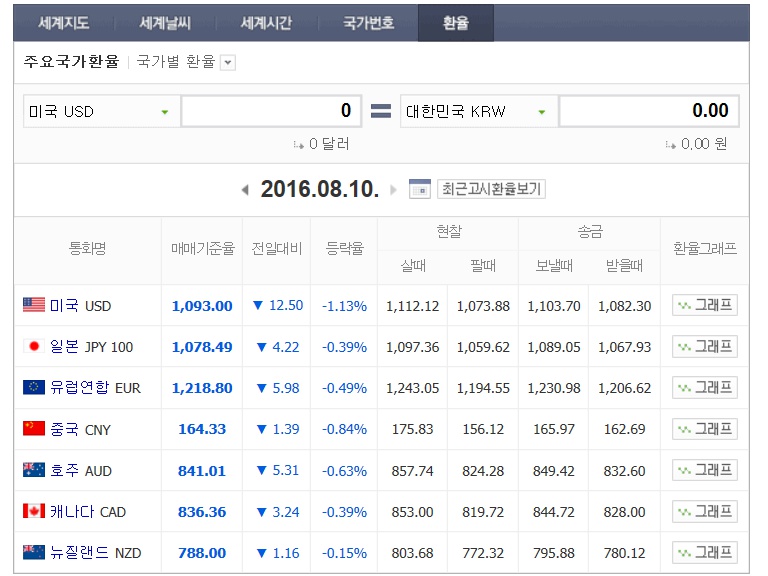Click the Canada flag icon
Screen dimensions: 768x576
pyautogui.click(x=34, y=511)
